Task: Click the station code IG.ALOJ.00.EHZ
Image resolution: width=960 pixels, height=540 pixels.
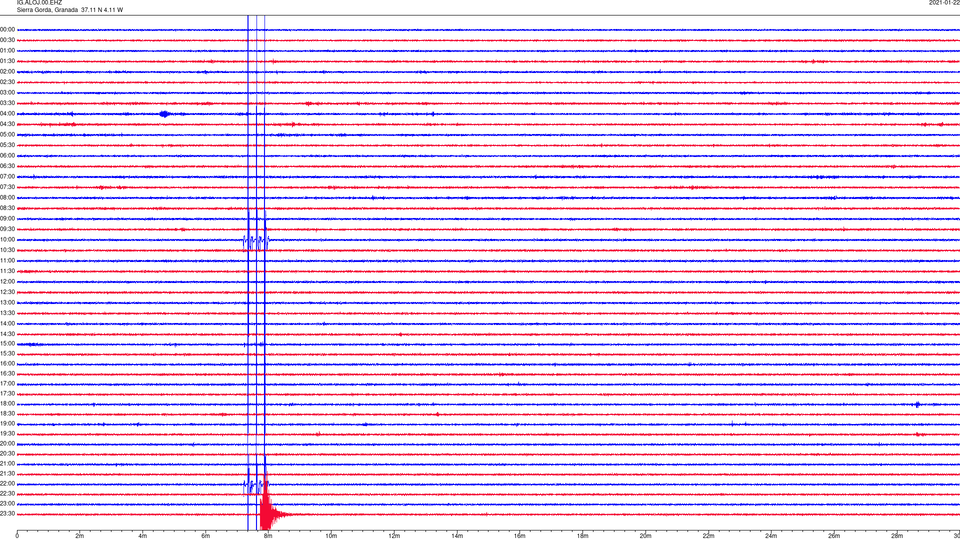Action: [x=39, y=3]
